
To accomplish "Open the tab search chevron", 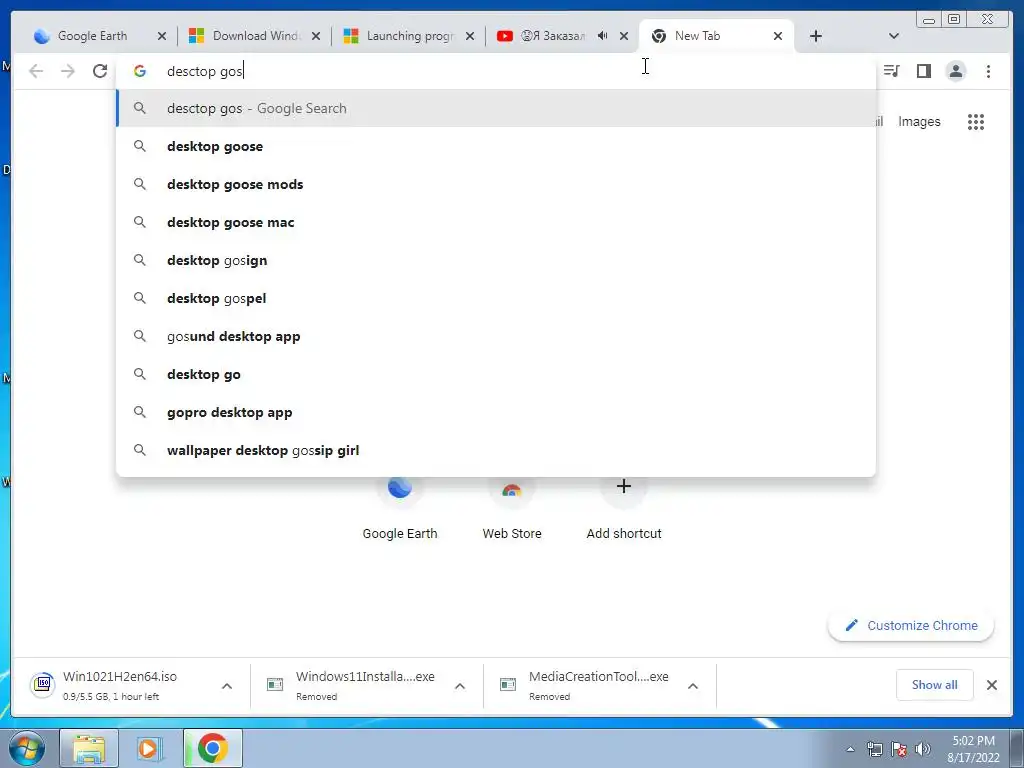I will pos(894,36).
